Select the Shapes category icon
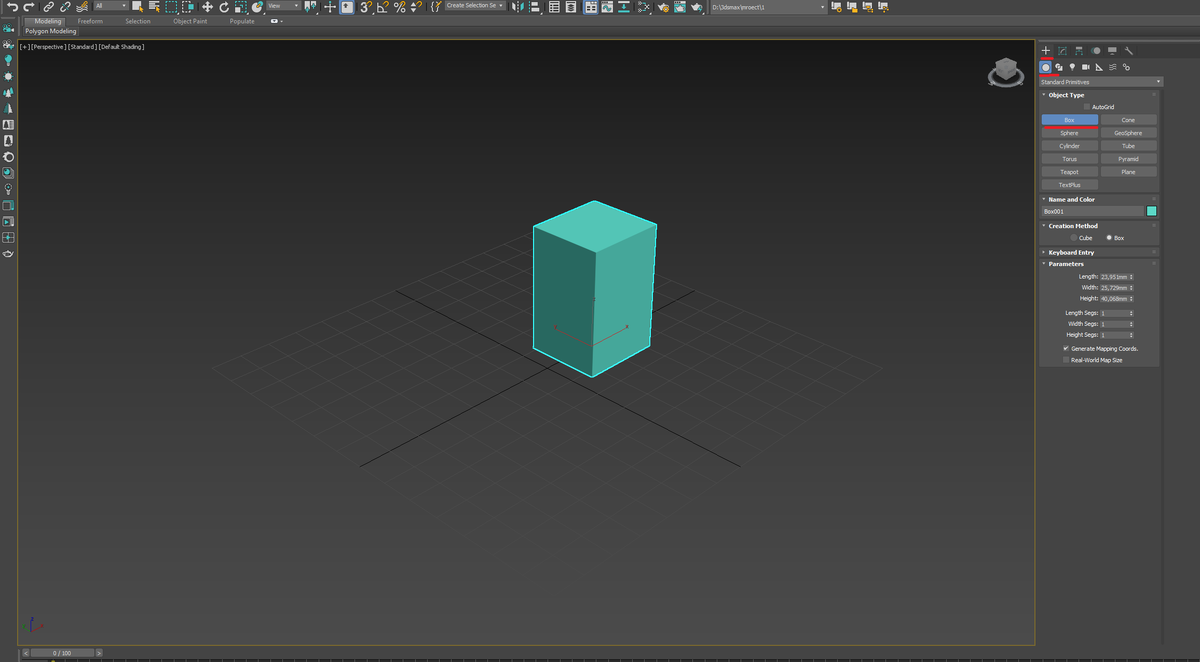This screenshot has width=1200, height=662. [1059, 67]
